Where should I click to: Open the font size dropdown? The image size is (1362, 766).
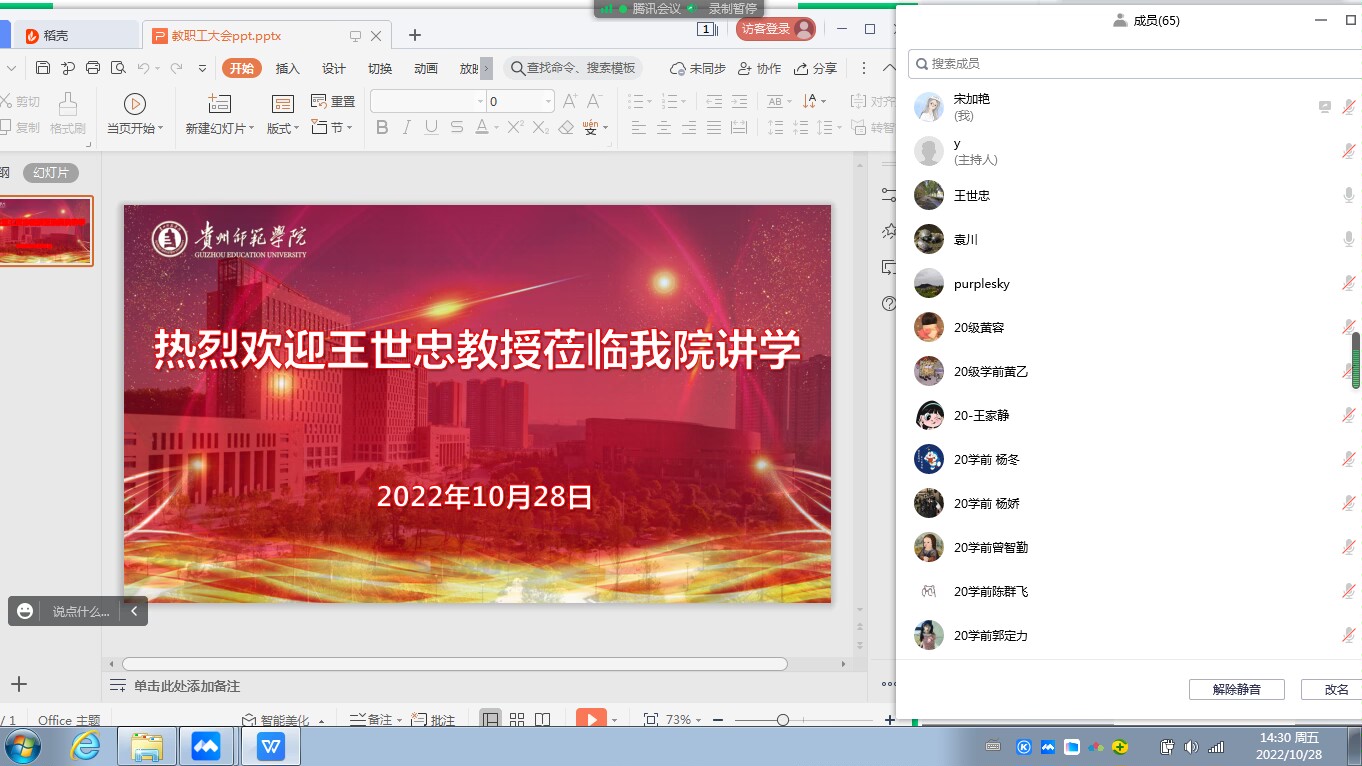click(x=548, y=102)
